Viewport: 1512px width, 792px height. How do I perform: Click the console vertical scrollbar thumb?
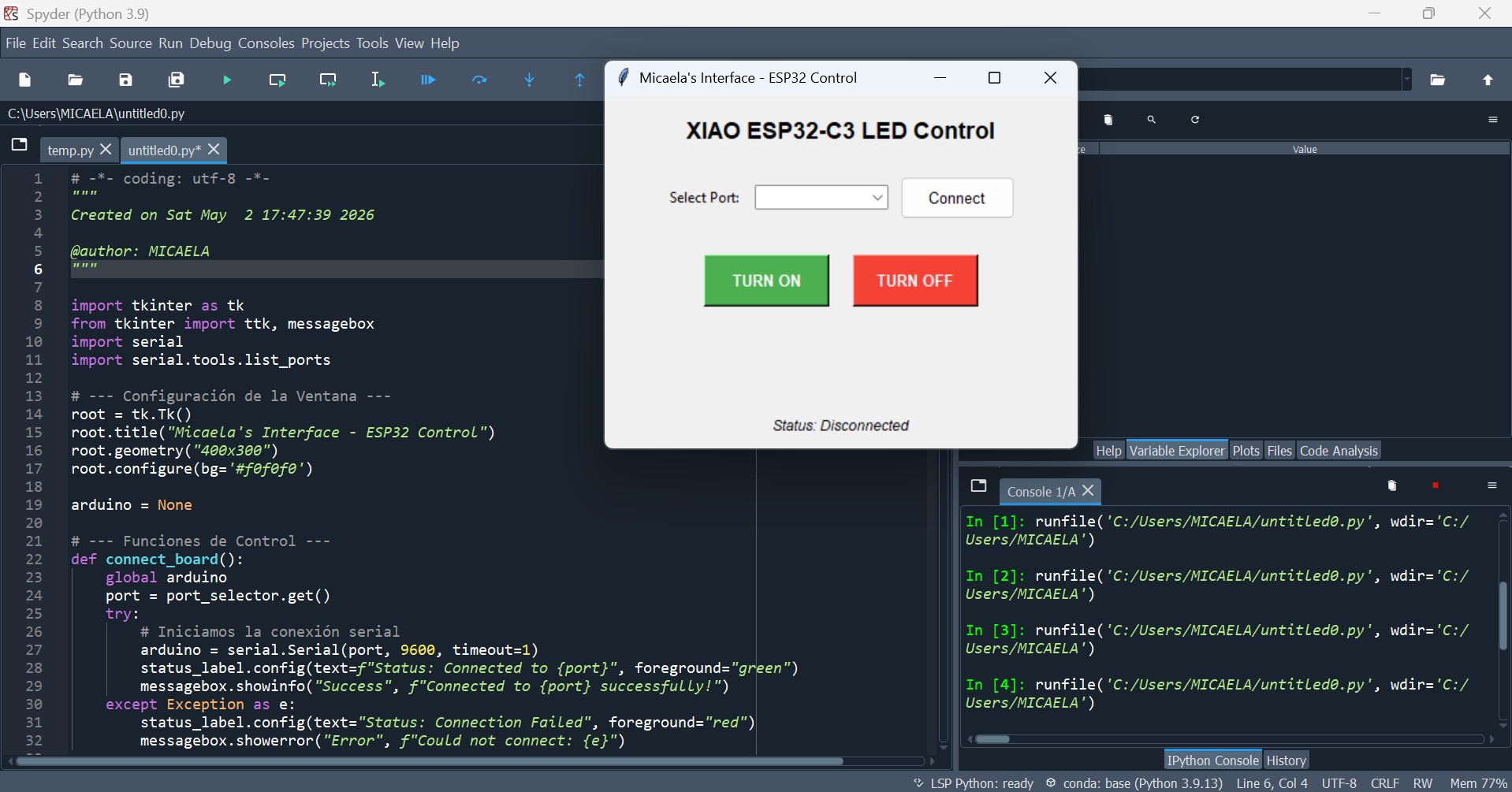click(1503, 615)
